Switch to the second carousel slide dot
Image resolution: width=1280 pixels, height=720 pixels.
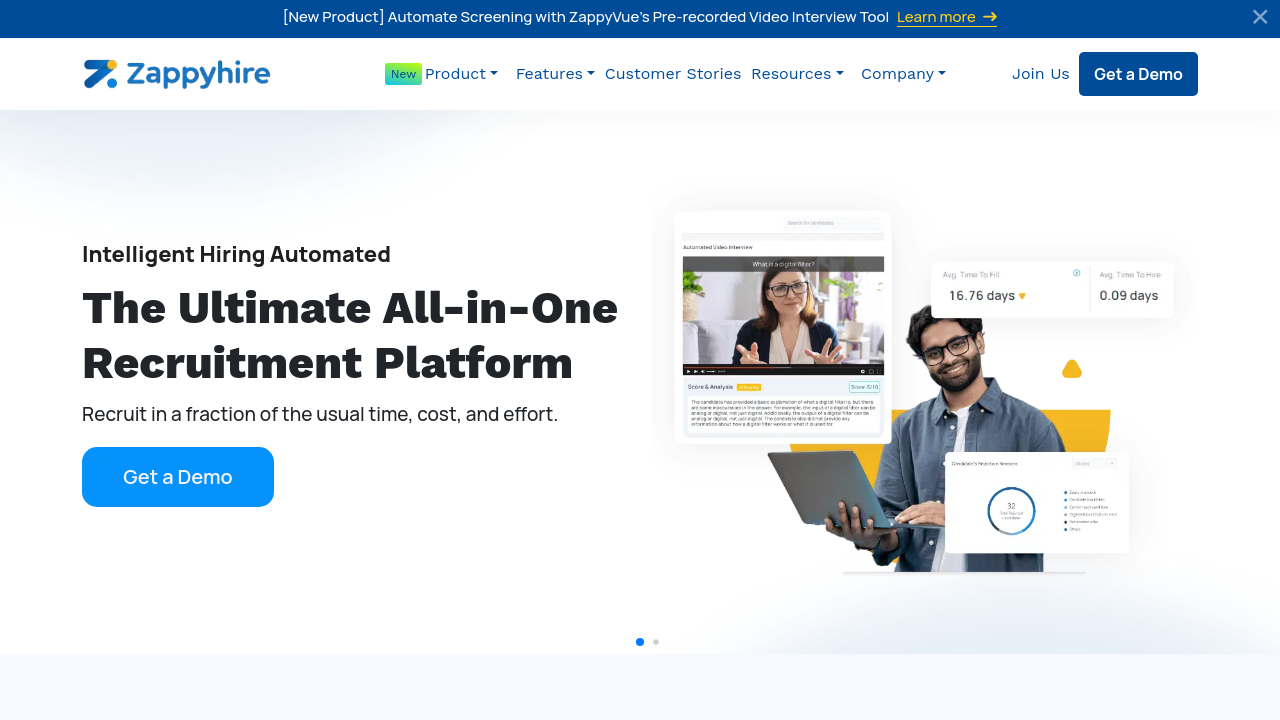pos(656,642)
